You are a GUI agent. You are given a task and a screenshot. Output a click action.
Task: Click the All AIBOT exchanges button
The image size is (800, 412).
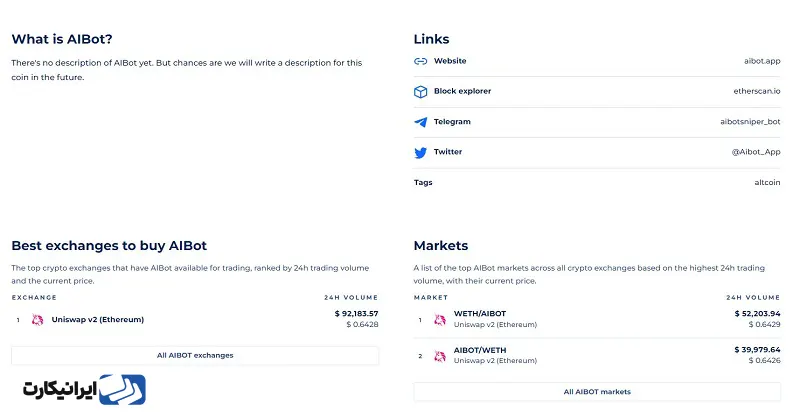195,355
